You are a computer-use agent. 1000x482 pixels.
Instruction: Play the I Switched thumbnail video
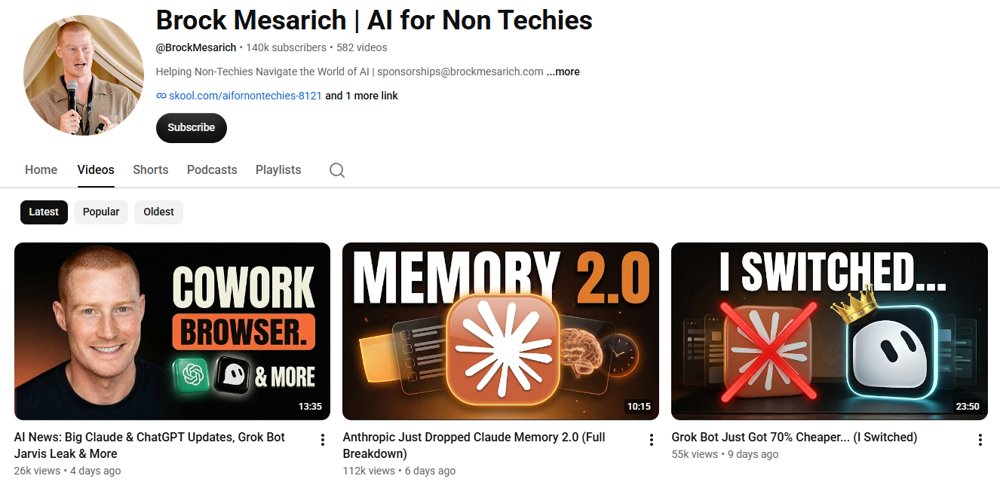pyautogui.click(x=829, y=331)
